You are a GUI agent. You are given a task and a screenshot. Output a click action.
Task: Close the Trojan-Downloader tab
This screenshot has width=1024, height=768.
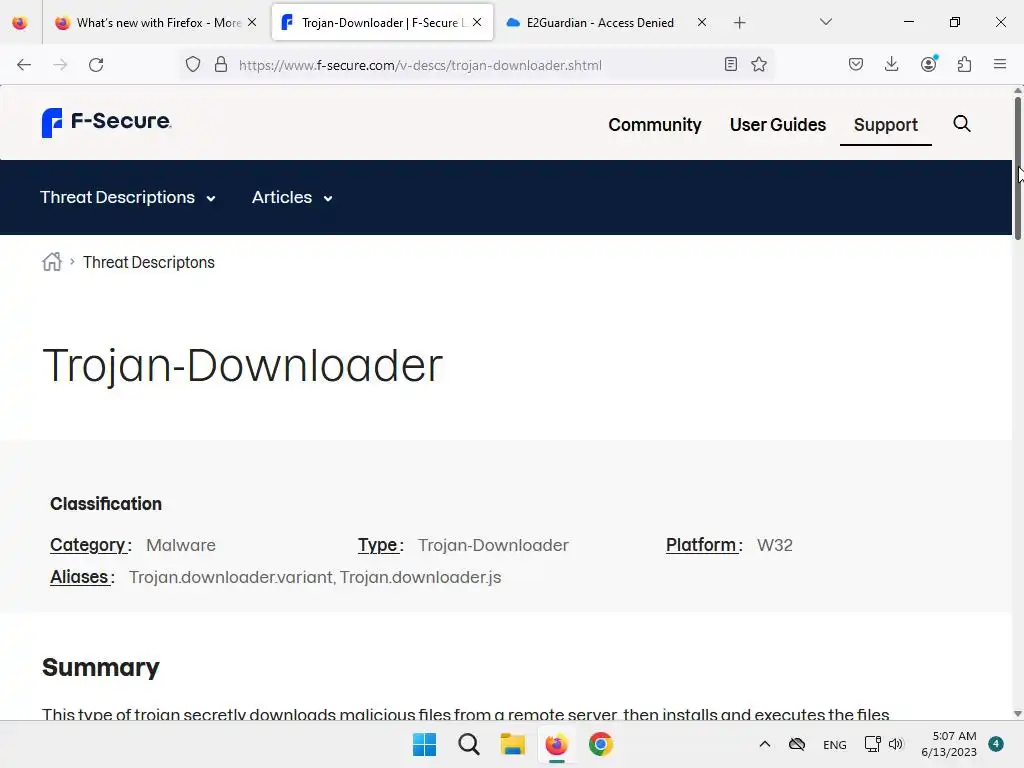point(477,22)
